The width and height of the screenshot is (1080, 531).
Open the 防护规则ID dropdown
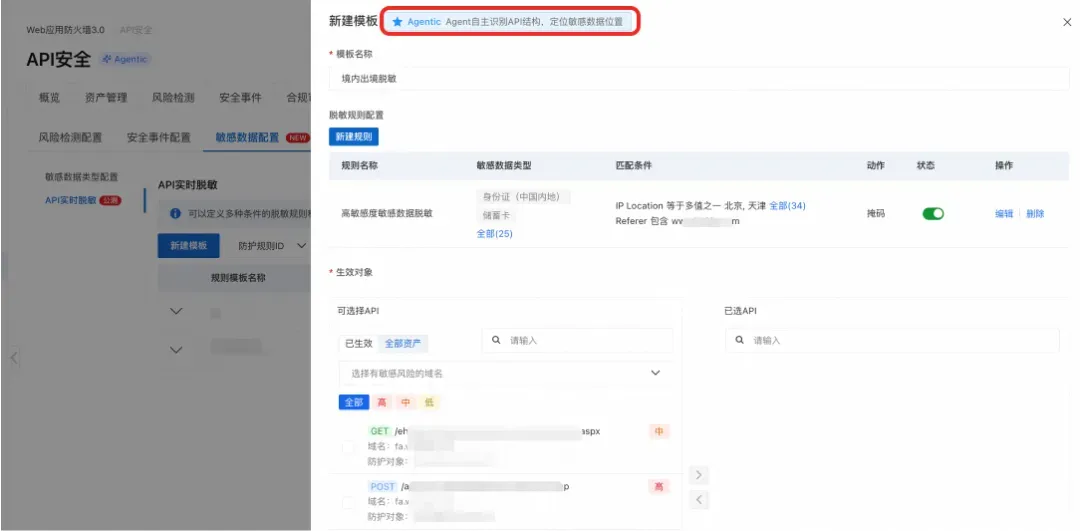click(271, 245)
